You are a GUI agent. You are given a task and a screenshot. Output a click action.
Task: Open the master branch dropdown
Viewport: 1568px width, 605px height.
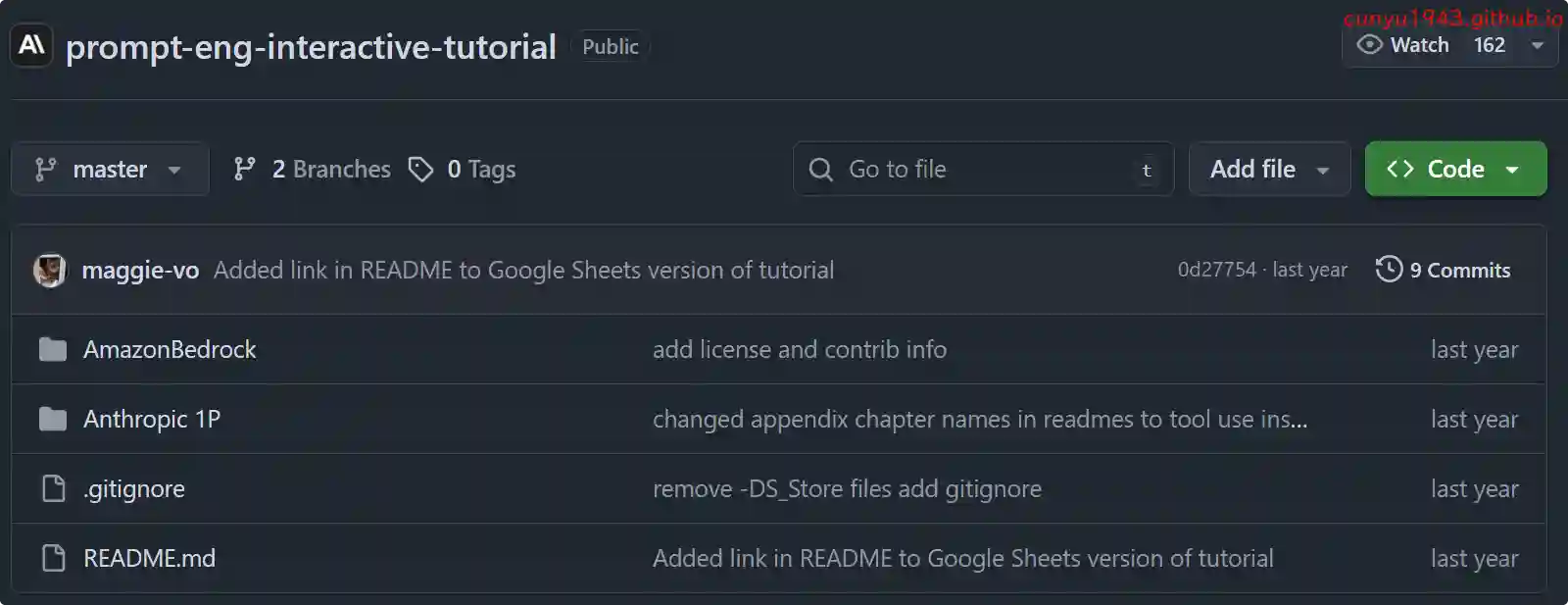(x=110, y=170)
